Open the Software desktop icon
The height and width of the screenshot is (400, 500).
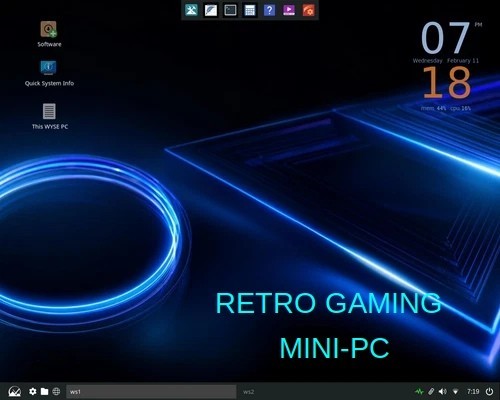[x=49, y=34]
